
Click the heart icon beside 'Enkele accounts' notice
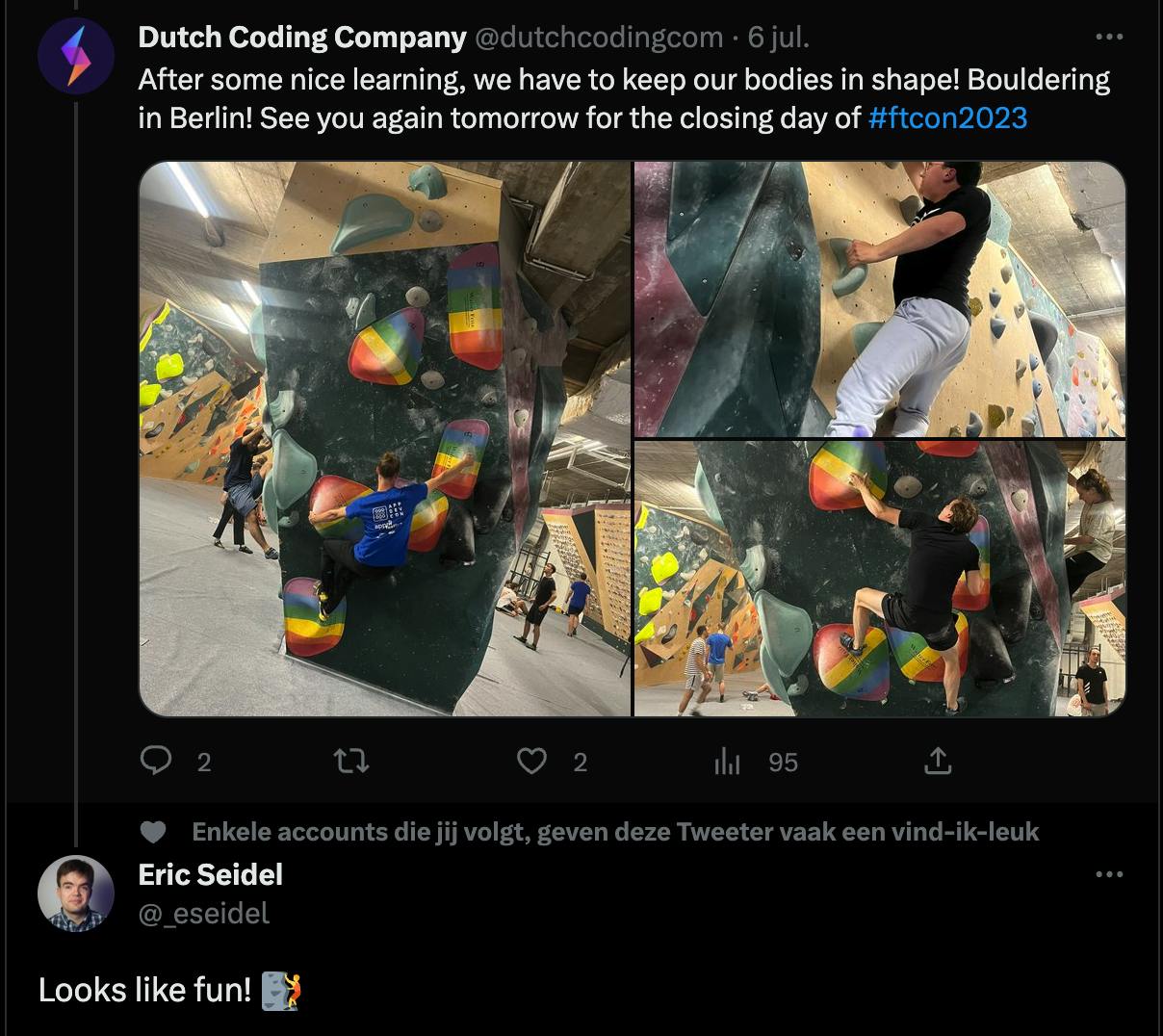click(x=152, y=832)
